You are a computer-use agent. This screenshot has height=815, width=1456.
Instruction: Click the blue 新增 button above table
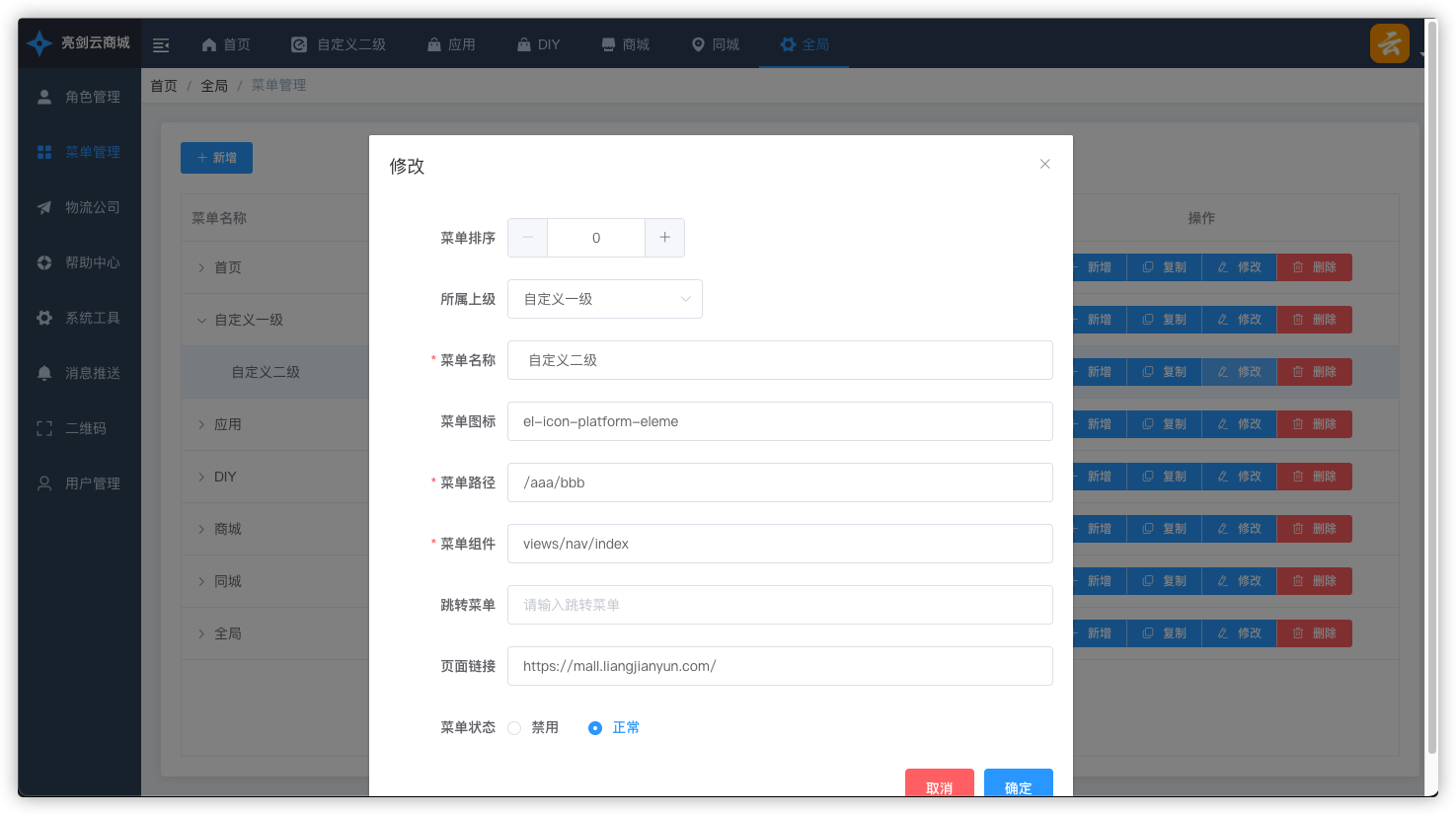[x=216, y=158]
